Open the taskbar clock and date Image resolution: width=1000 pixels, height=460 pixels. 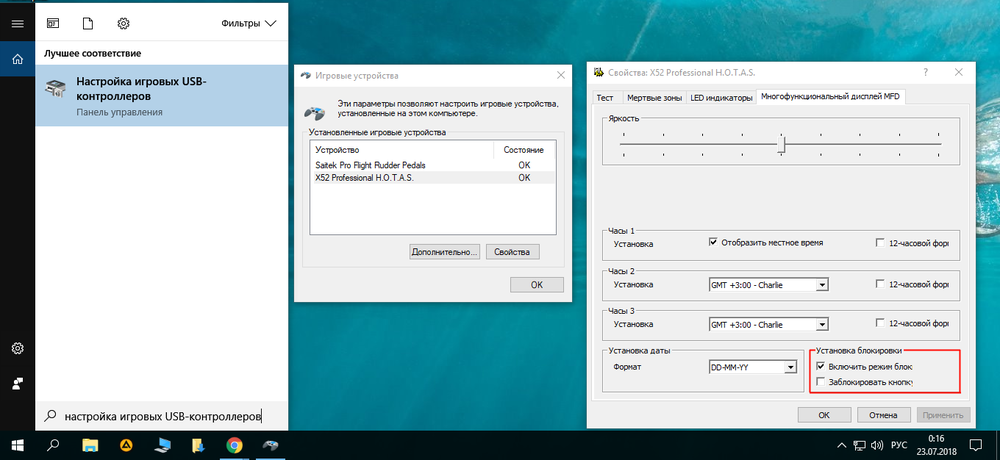tap(936, 445)
